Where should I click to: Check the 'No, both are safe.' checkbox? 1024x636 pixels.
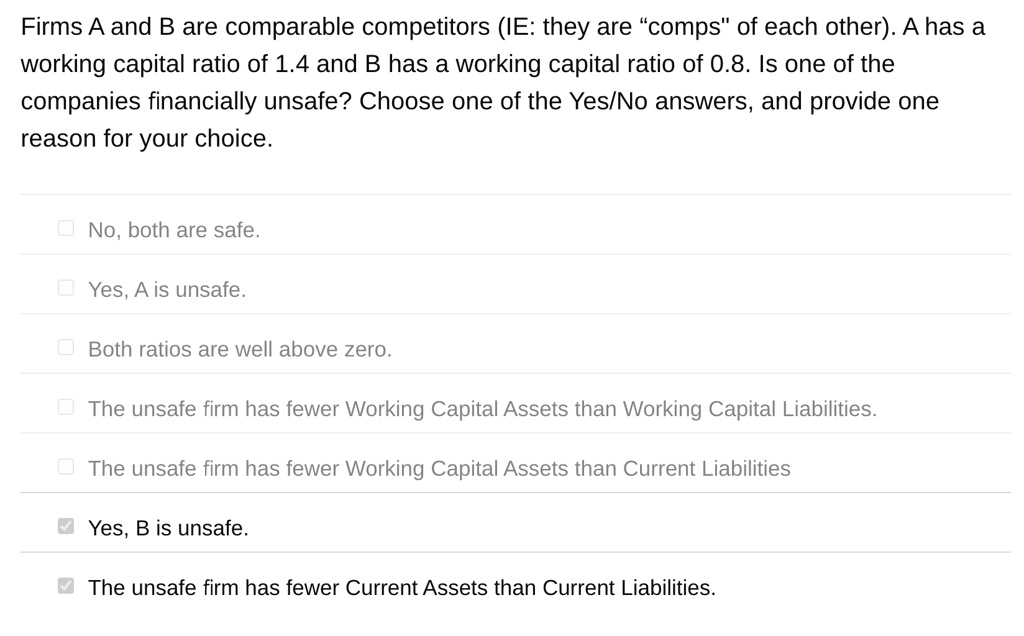click(x=66, y=228)
